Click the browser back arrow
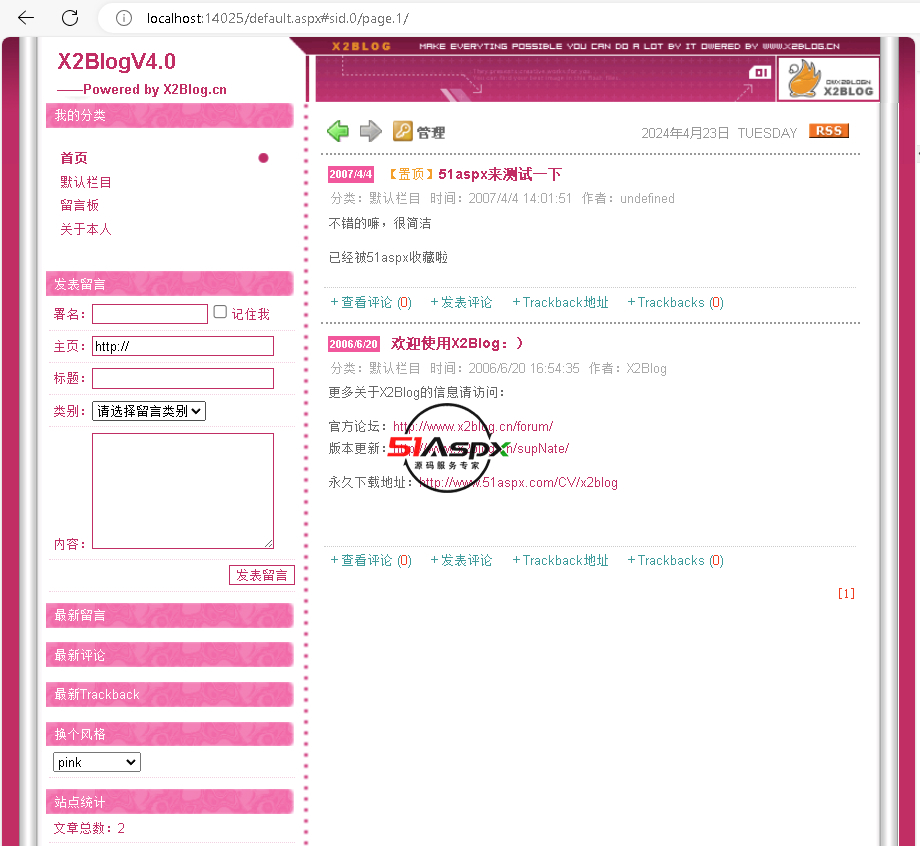This screenshot has width=920, height=846. (x=26, y=18)
